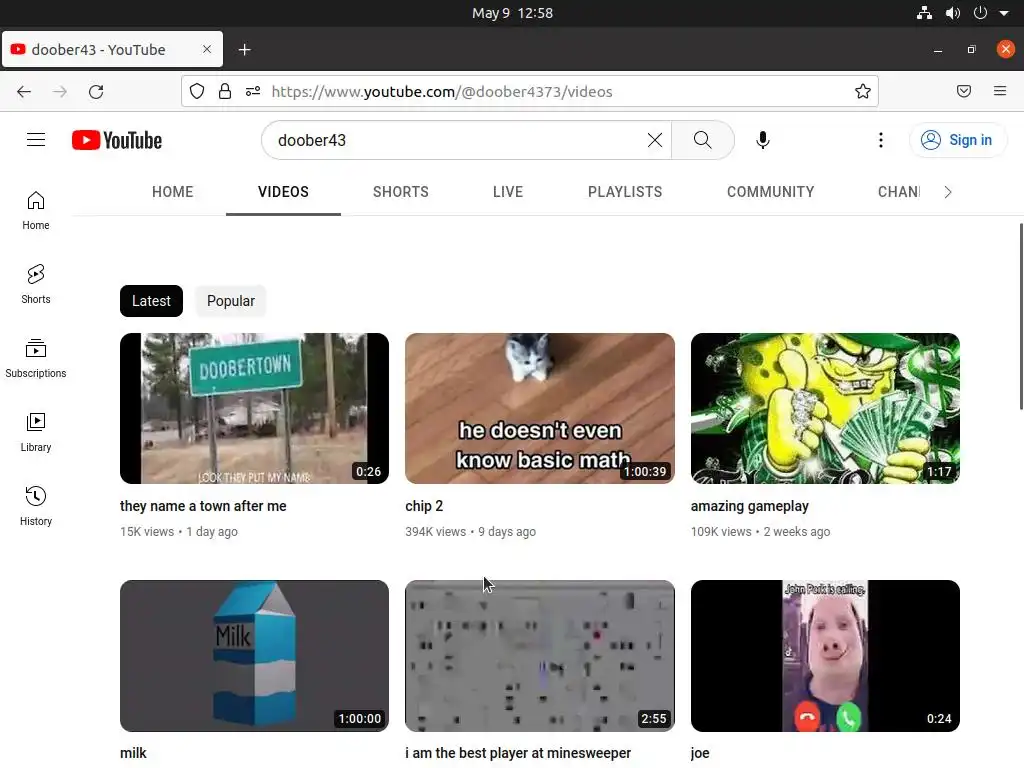The height and width of the screenshot is (768, 1024).
Task: Expand the system menu dropdown arrow
Action: 1004,13
